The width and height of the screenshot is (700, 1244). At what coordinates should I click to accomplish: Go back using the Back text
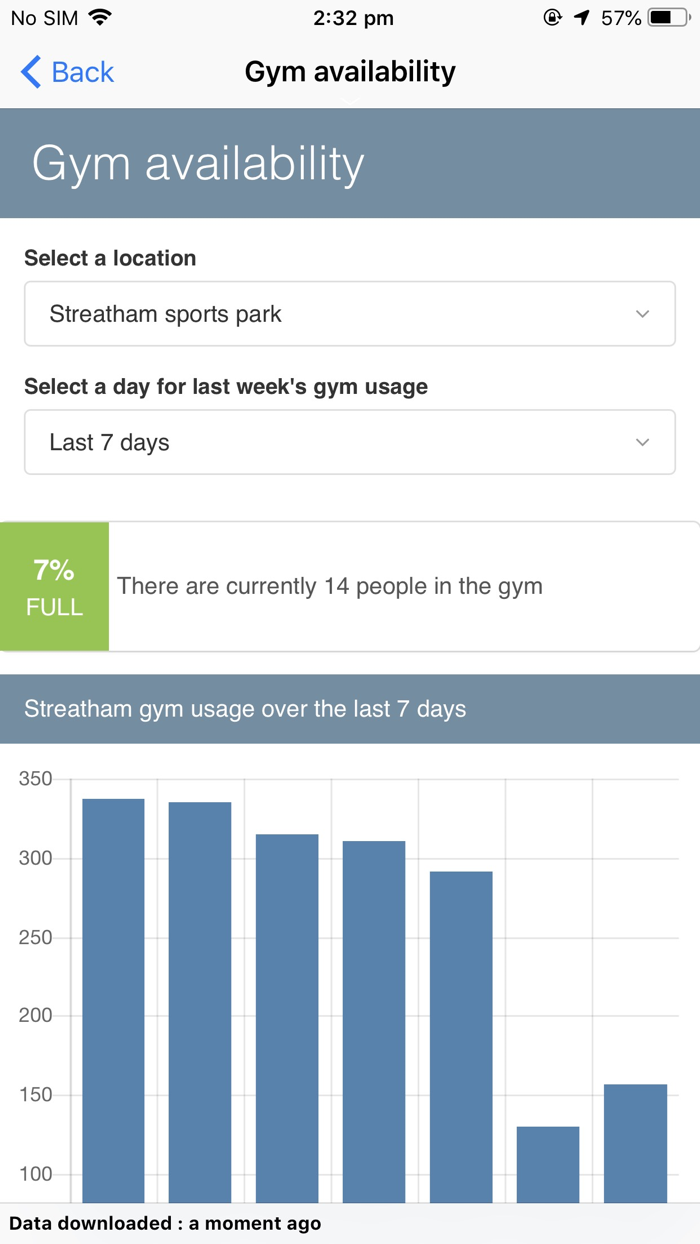tap(83, 72)
